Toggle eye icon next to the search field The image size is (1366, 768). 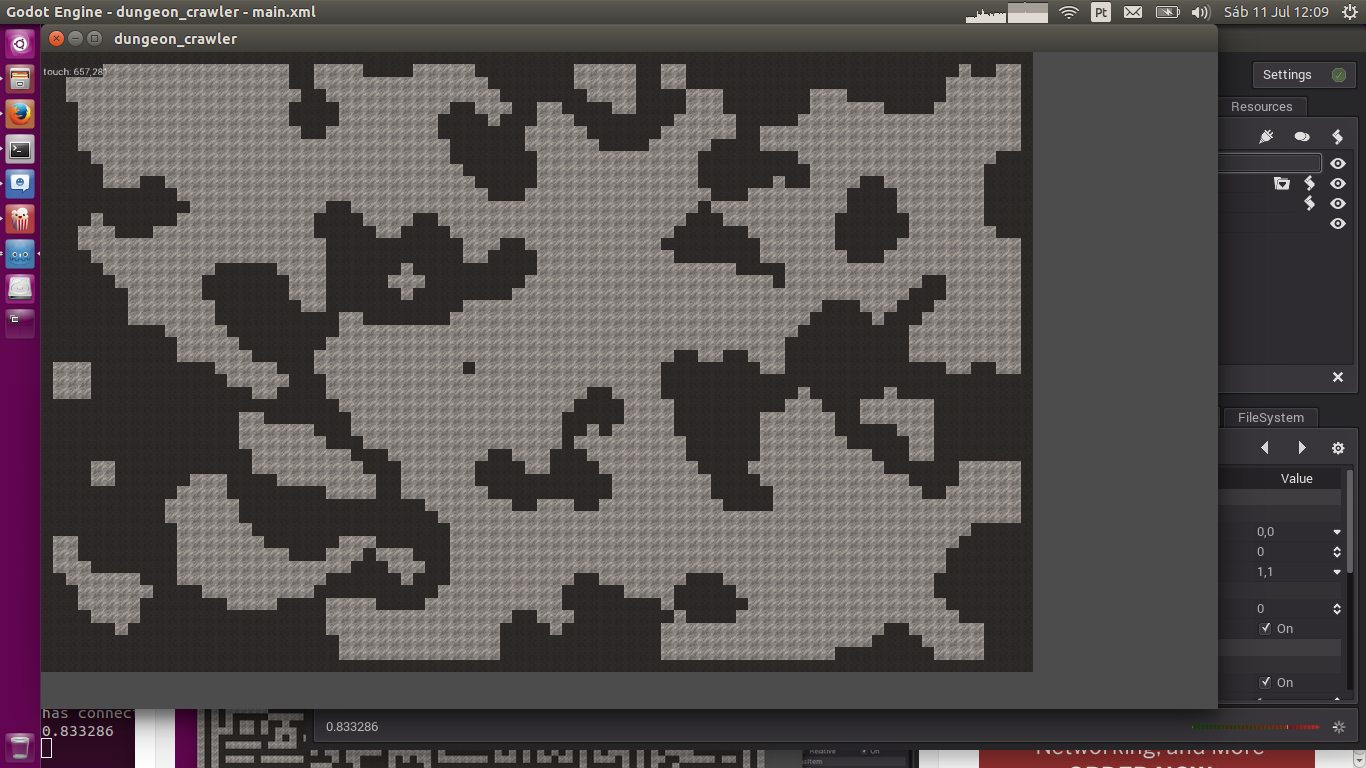[x=1338, y=163]
